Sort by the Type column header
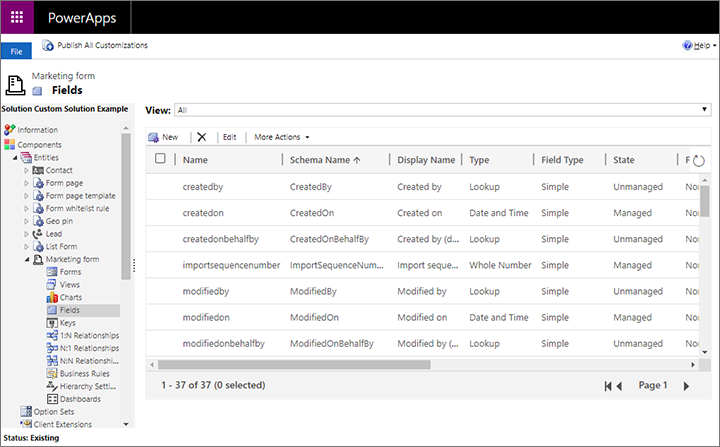 click(x=479, y=160)
